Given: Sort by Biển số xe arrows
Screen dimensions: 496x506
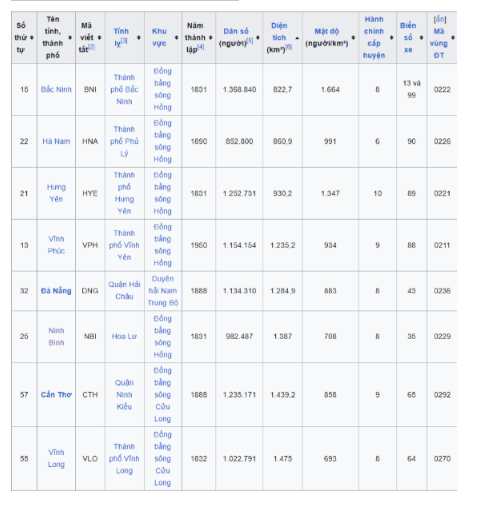Looking at the screenshot, I should [x=421, y=38].
